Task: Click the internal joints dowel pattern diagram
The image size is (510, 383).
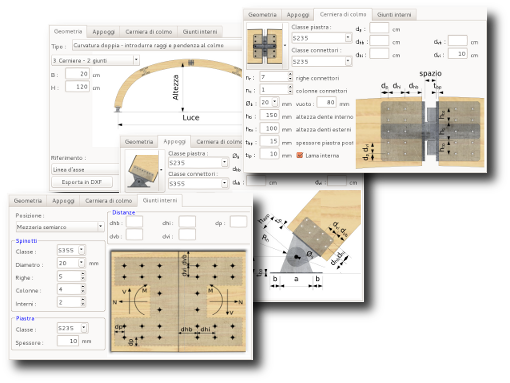Action: [178, 301]
